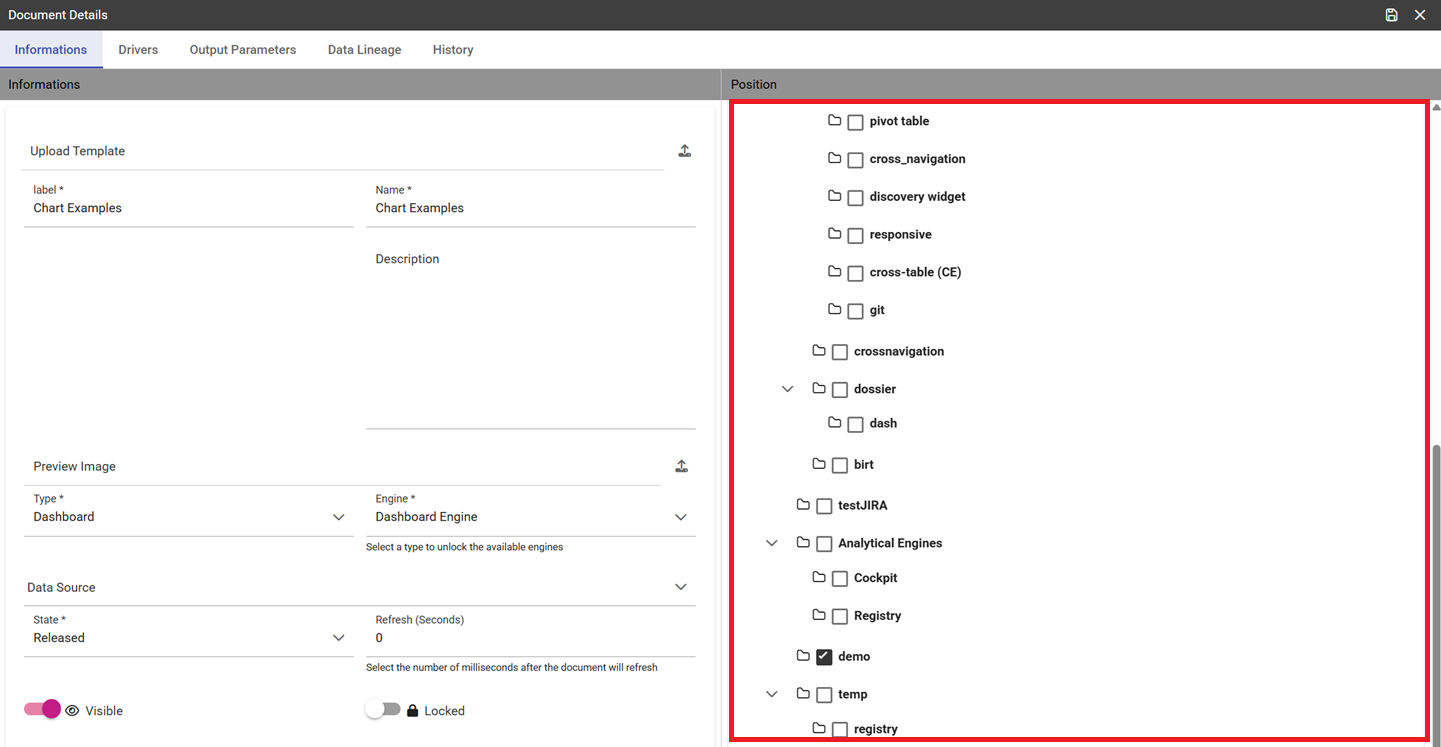The width and height of the screenshot is (1441, 747).
Task: Click the folder icon of pivot table
Action: tap(835, 120)
